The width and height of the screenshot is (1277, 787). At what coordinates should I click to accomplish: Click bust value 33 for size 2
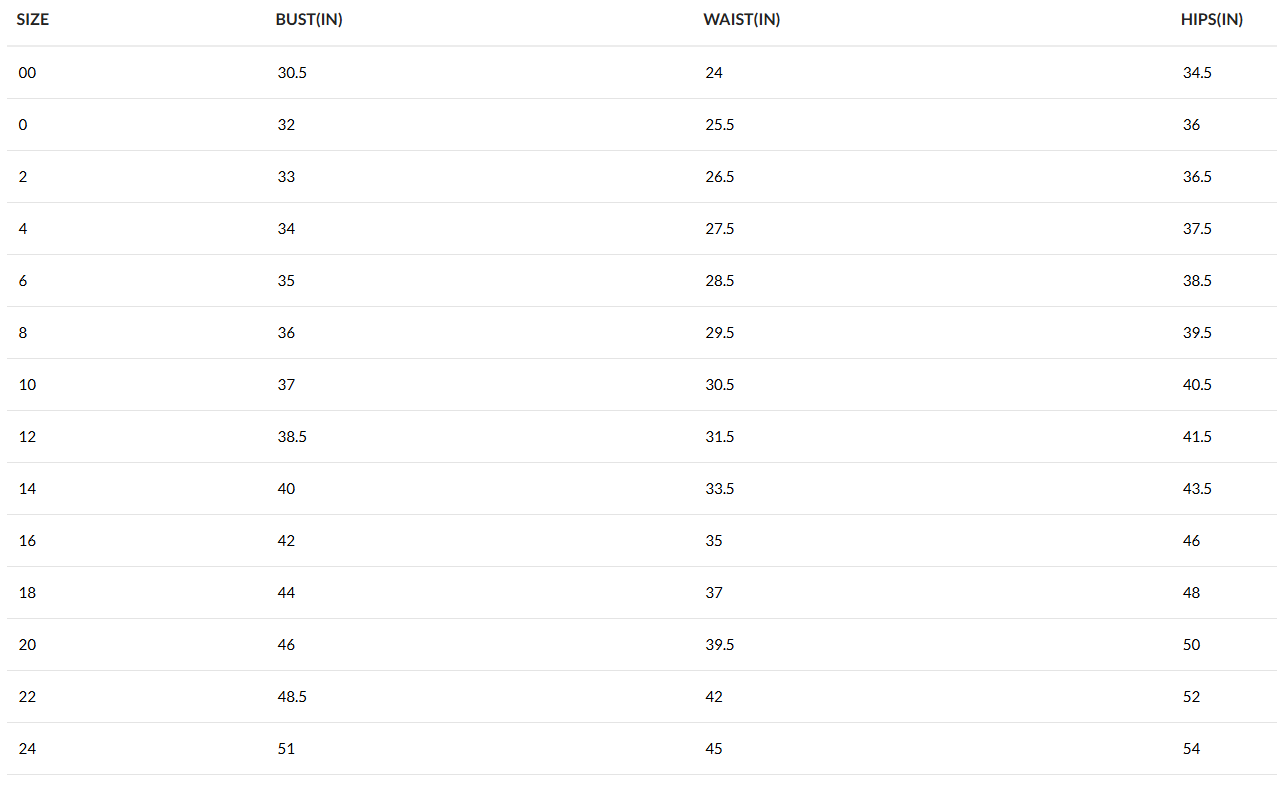pos(286,177)
